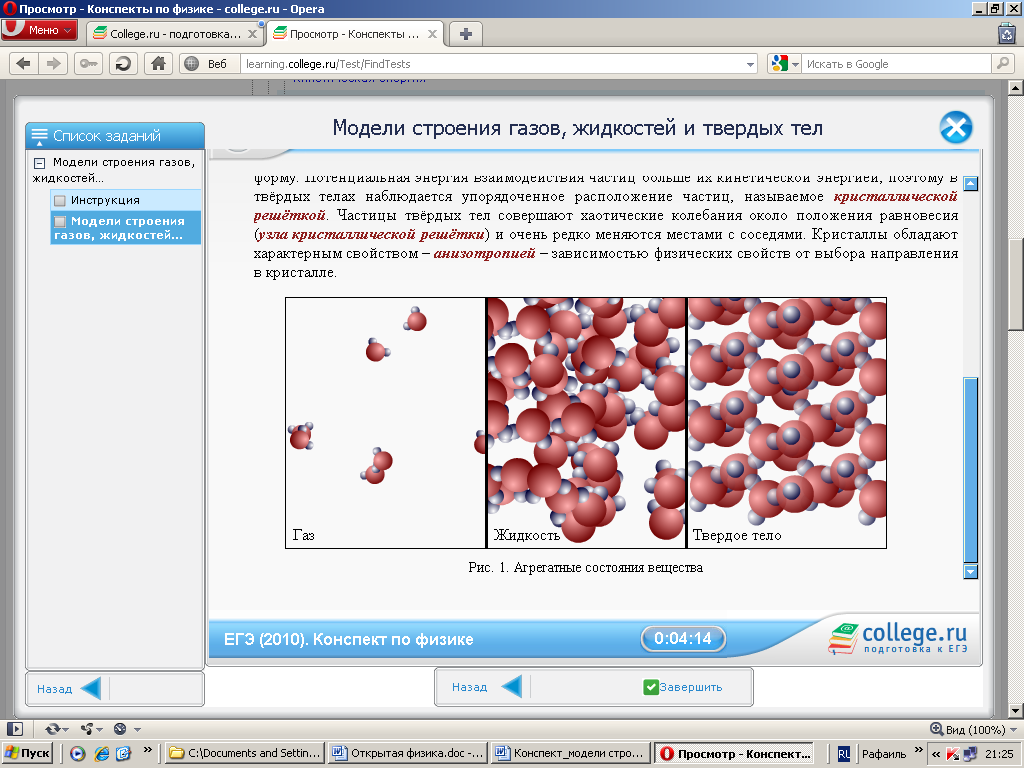Toggle the Opera panels button in status bar

14,729
